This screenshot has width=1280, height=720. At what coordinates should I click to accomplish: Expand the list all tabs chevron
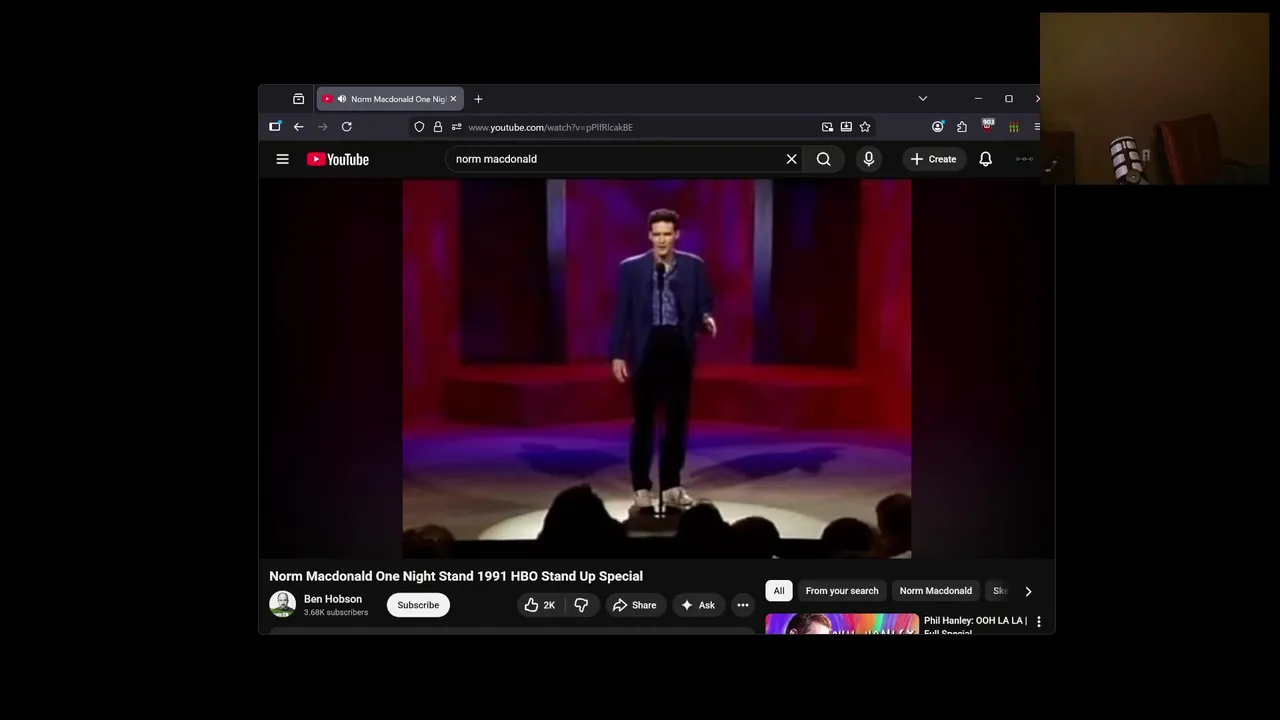(x=923, y=99)
